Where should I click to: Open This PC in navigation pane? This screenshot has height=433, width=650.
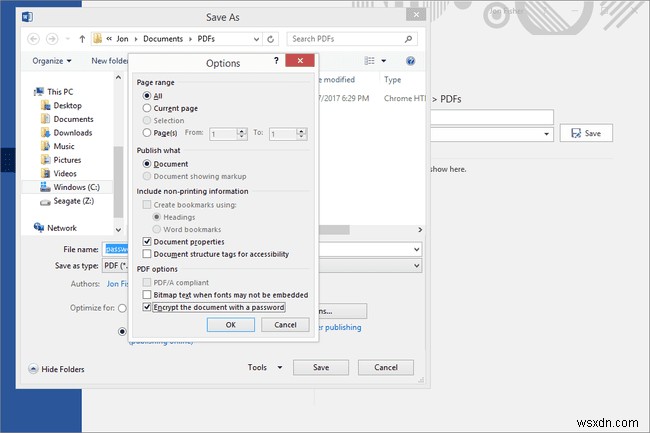(54, 92)
